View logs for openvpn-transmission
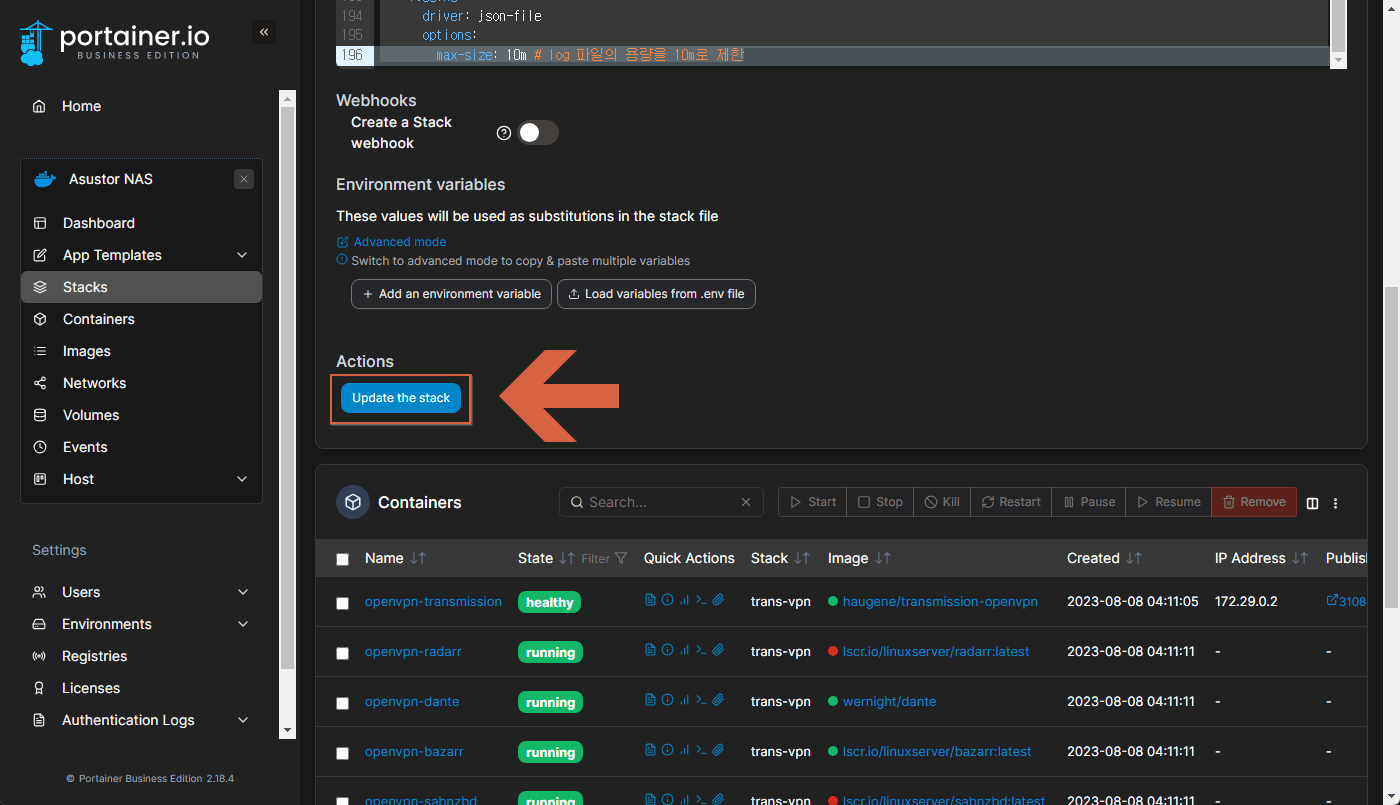Viewport: 1400px width, 805px height. pyautogui.click(x=650, y=600)
